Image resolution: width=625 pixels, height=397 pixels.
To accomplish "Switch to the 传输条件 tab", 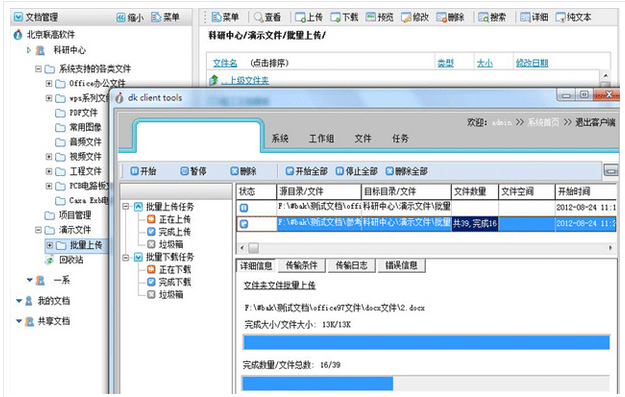I will pyautogui.click(x=301, y=265).
